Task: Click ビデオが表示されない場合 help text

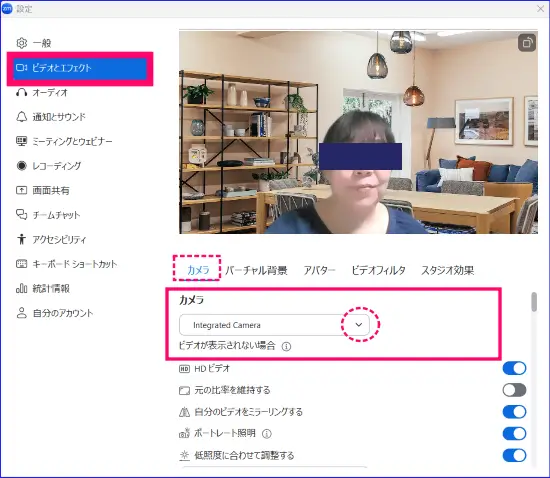Action: [227, 346]
